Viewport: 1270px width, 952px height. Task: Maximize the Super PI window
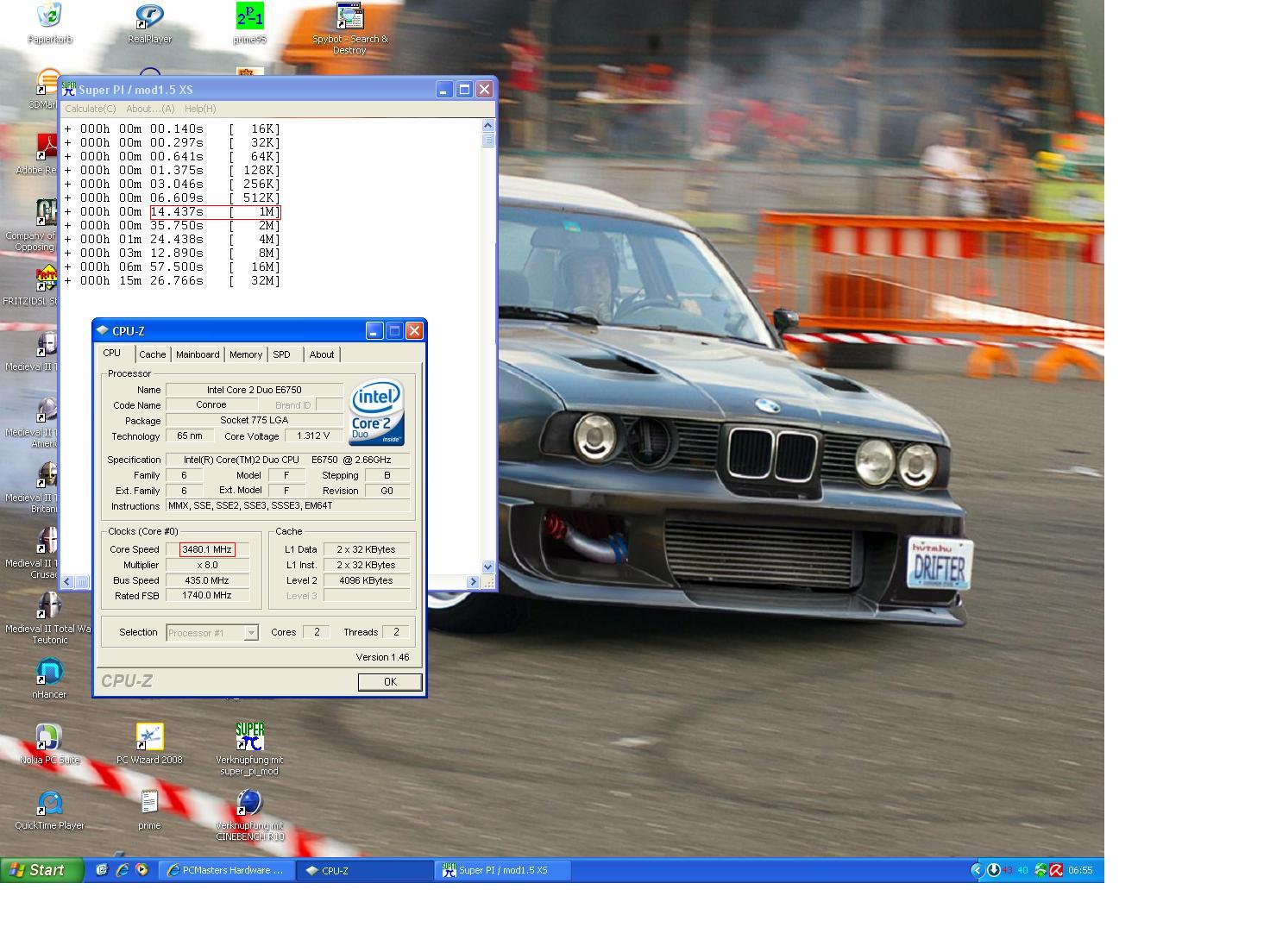tap(464, 89)
